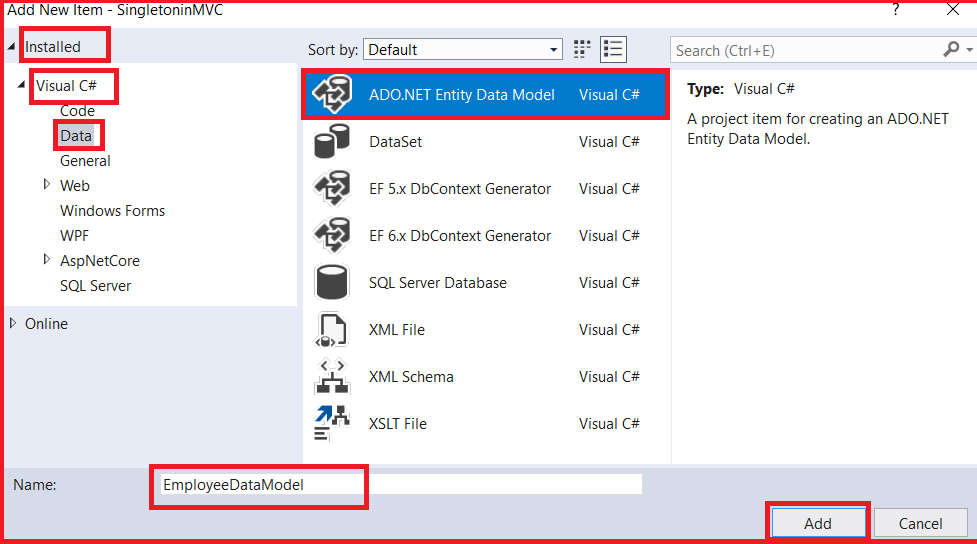Expand the Web tree node
This screenshot has width=977, height=544.
47,184
